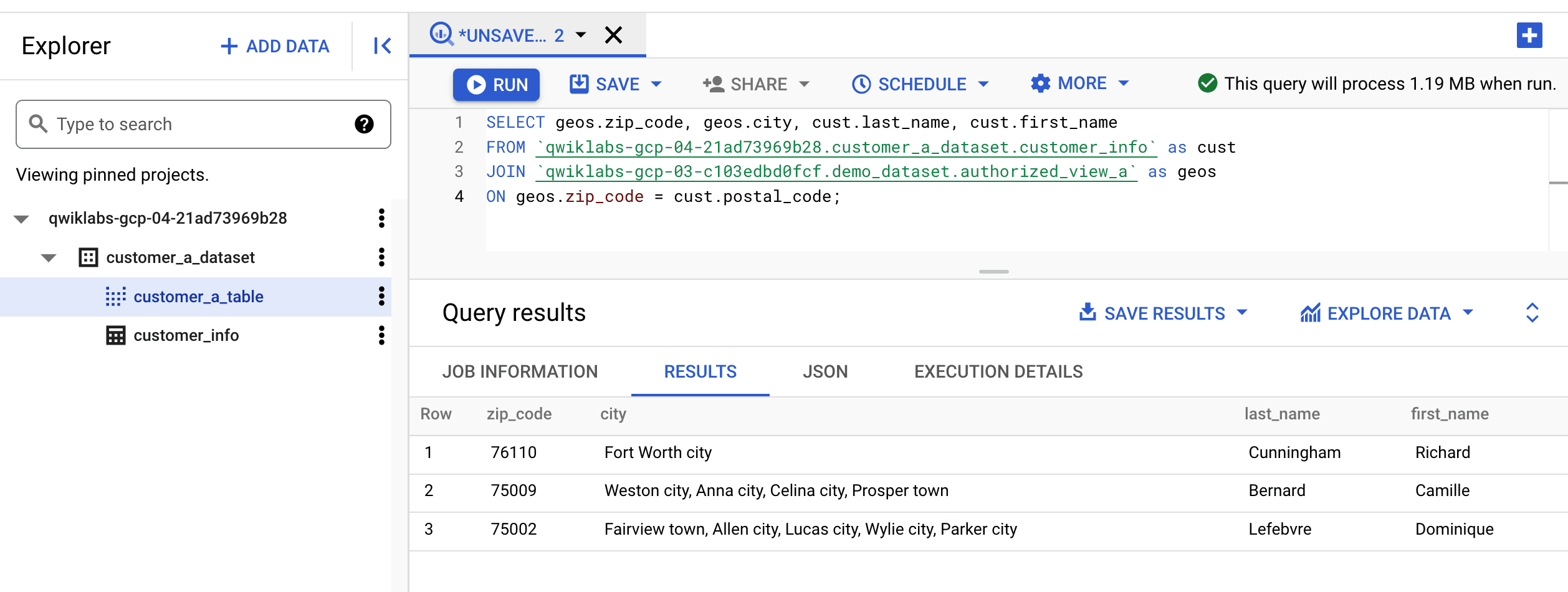This screenshot has width=1568, height=592.
Task: Collapse the qwiklabs-gcp-04-21ad73969b28 project tree
Action: 21,219
